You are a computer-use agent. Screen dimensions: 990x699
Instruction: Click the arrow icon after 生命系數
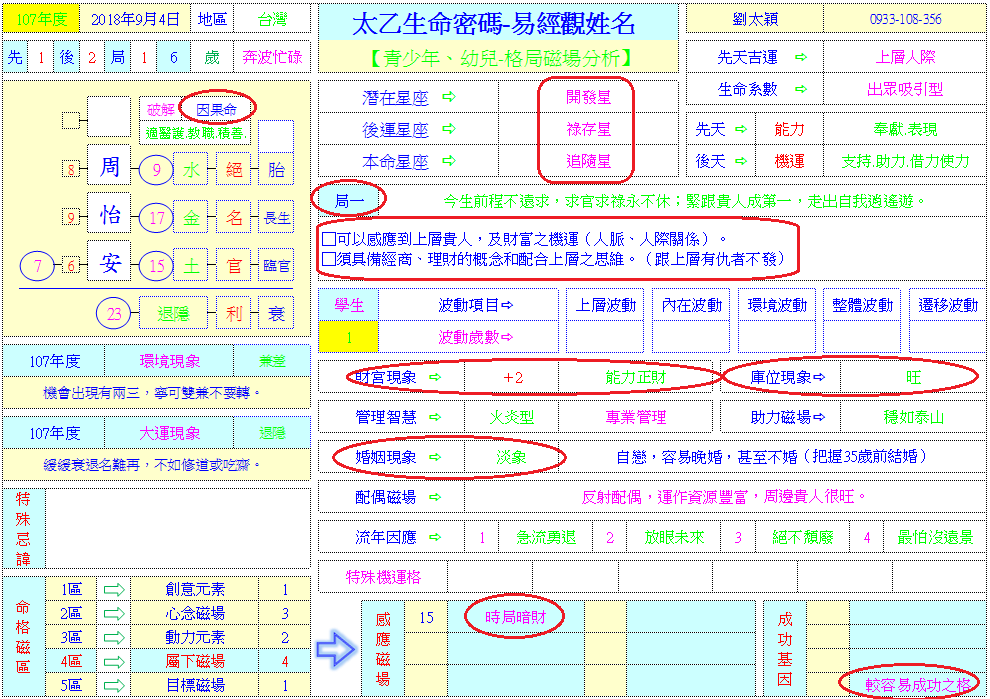pos(800,89)
